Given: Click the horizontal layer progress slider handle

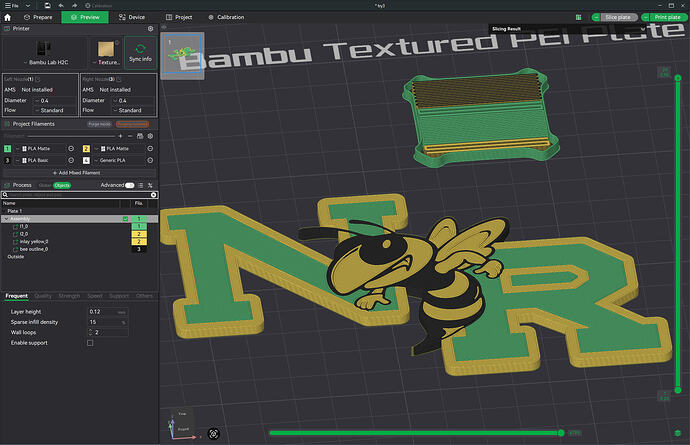Looking at the screenshot, I should (x=561, y=433).
